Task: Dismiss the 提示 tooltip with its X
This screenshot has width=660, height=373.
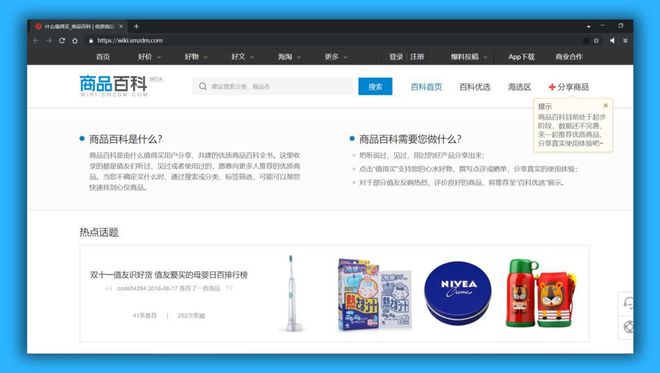Action: [605, 105]
